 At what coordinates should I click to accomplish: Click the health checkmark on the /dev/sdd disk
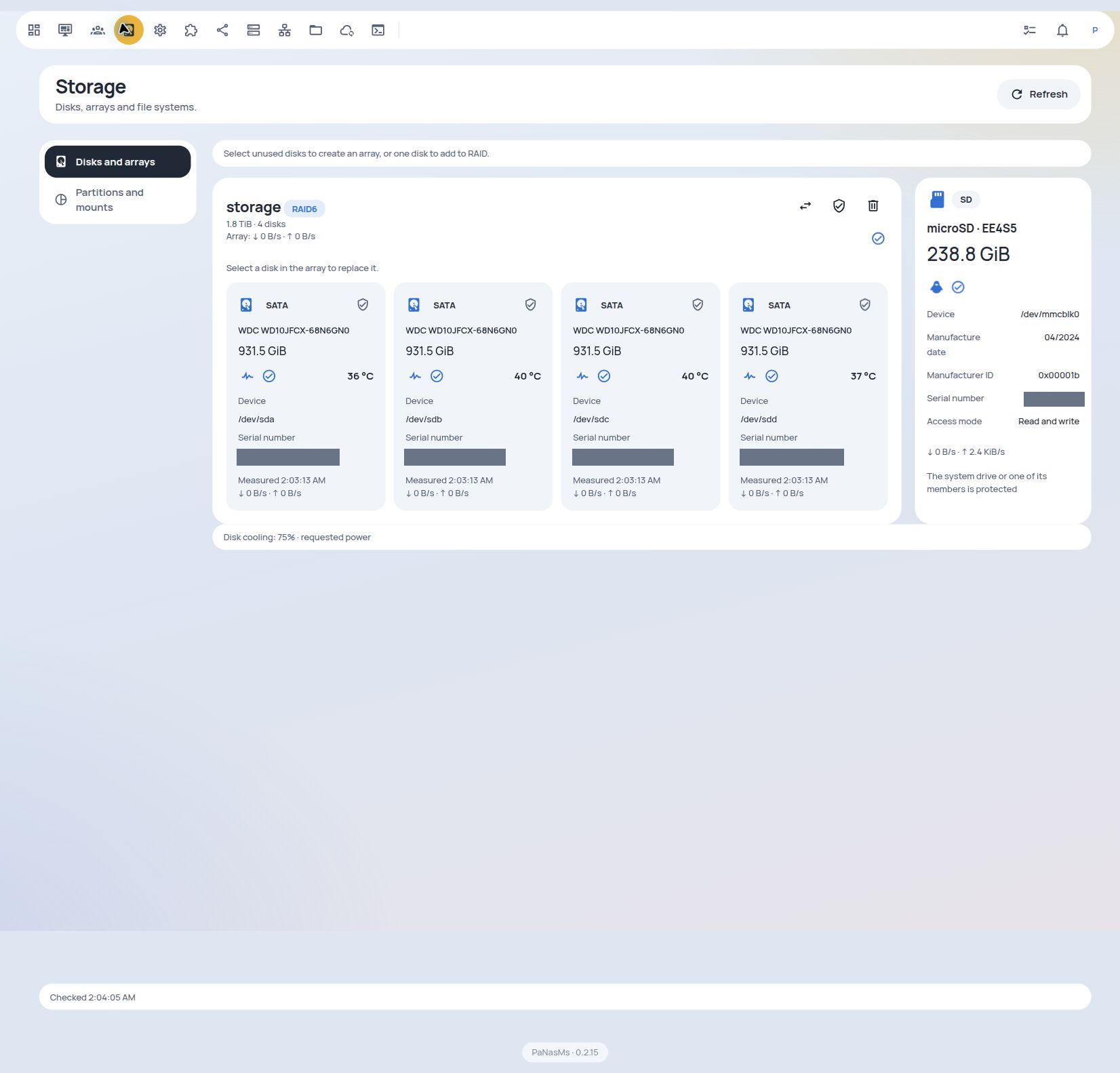pos(772,376)
